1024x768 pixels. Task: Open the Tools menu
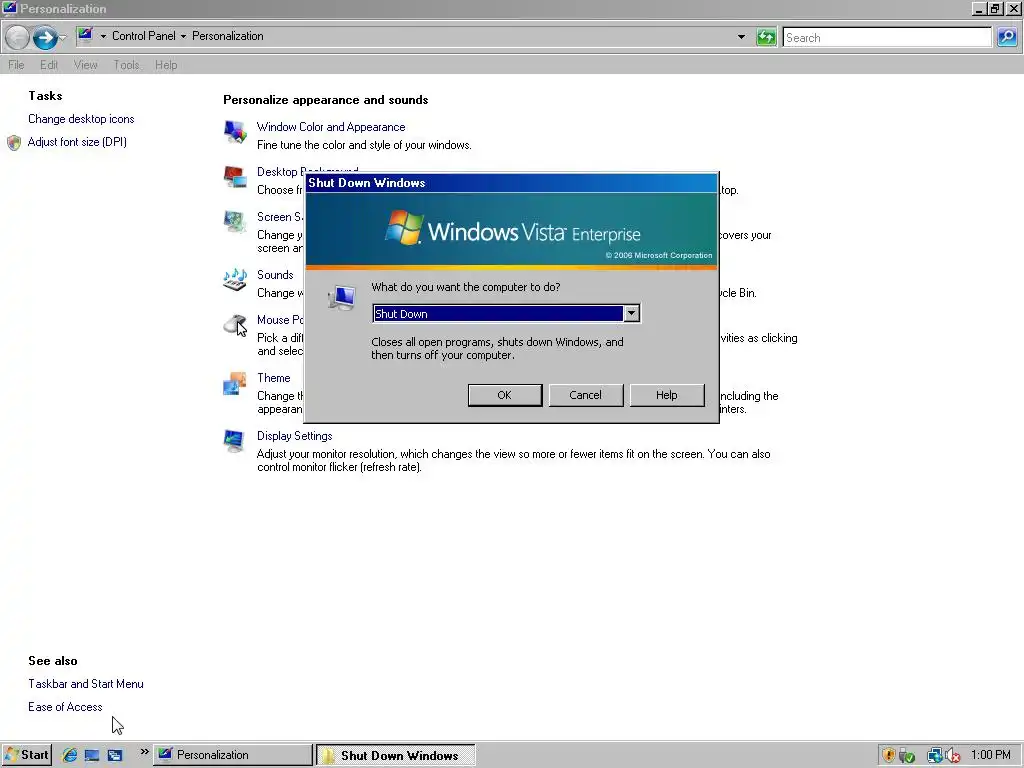[126, 65]
